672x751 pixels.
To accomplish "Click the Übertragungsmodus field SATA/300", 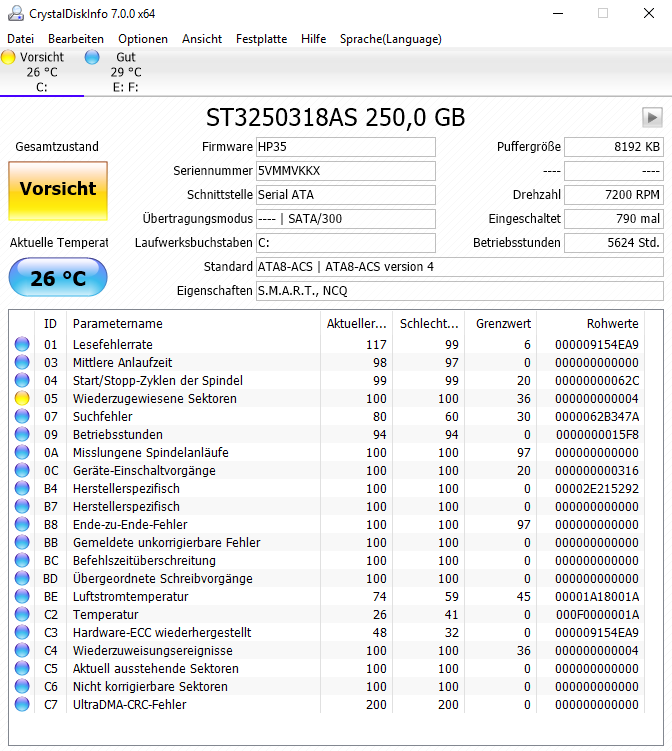I will pyautogui.click(x=345, y=218).
